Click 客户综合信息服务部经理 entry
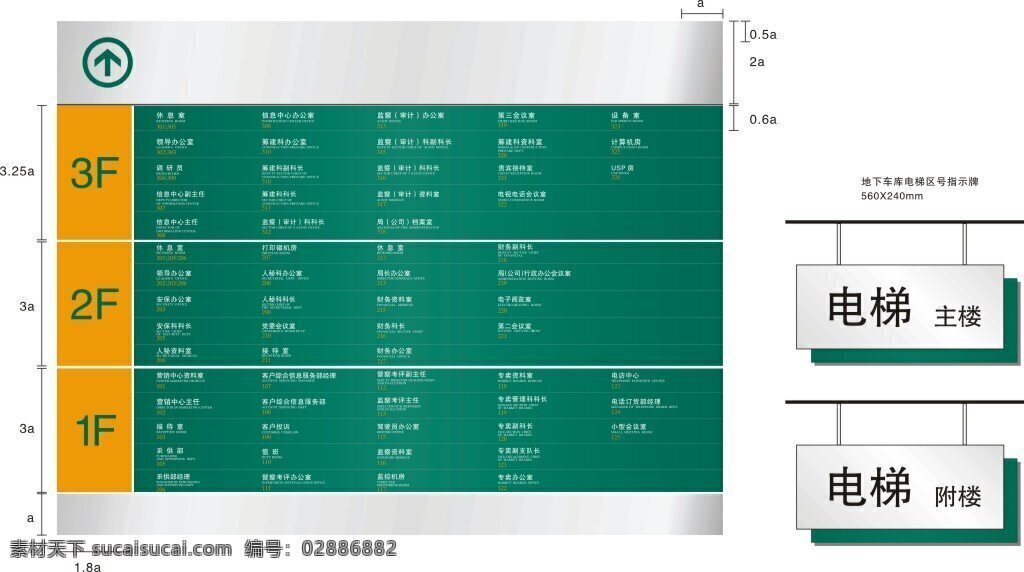 click(299, 376)
